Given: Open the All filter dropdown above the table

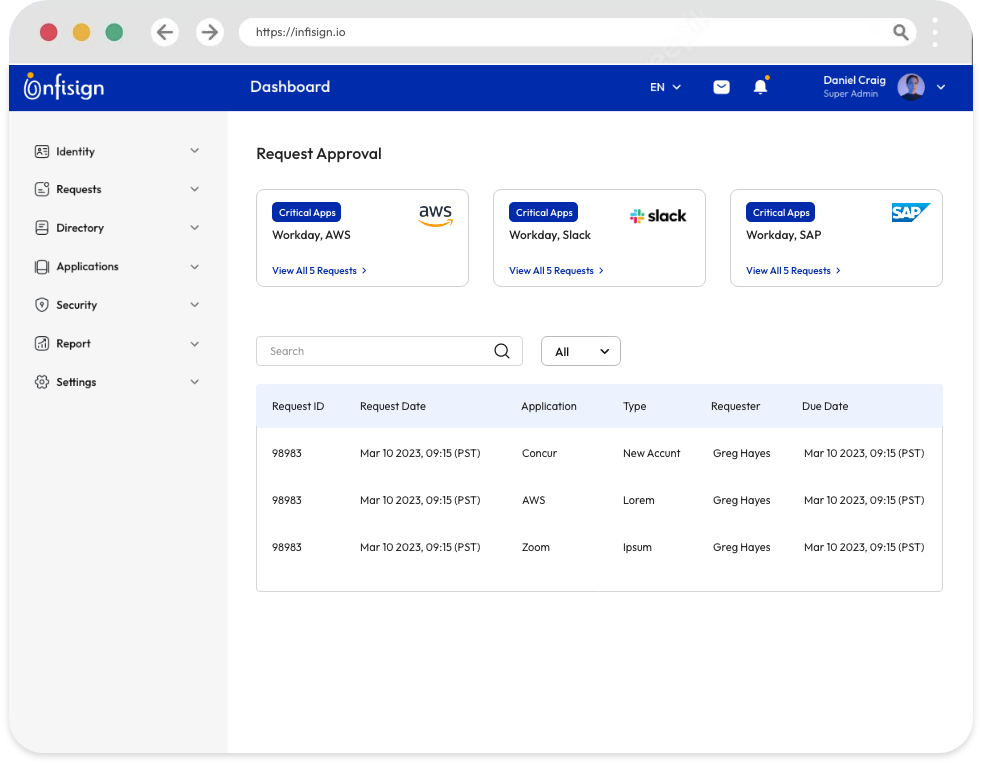Looking at the screenshot, I should point(580,351).
